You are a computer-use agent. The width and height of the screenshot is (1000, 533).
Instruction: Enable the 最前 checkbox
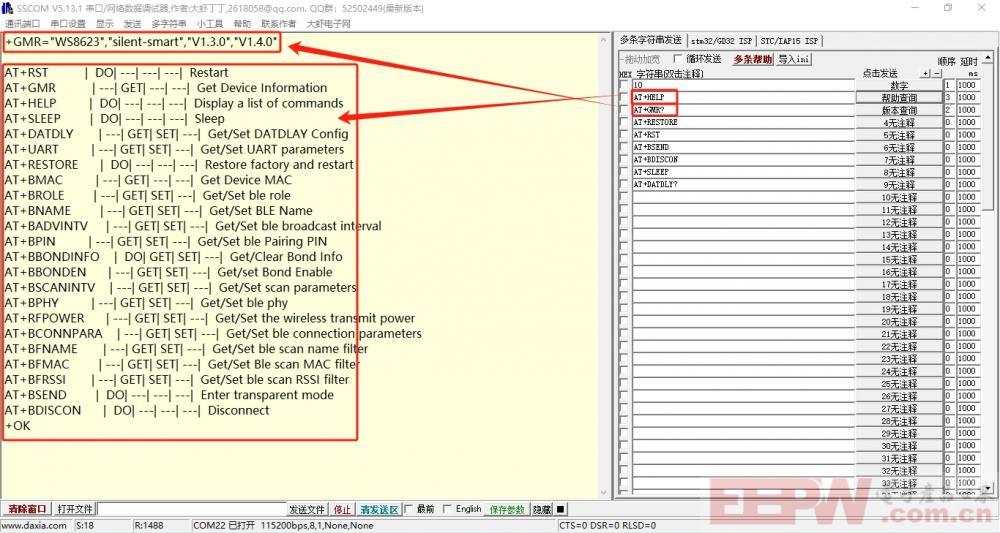coord(409,509)
